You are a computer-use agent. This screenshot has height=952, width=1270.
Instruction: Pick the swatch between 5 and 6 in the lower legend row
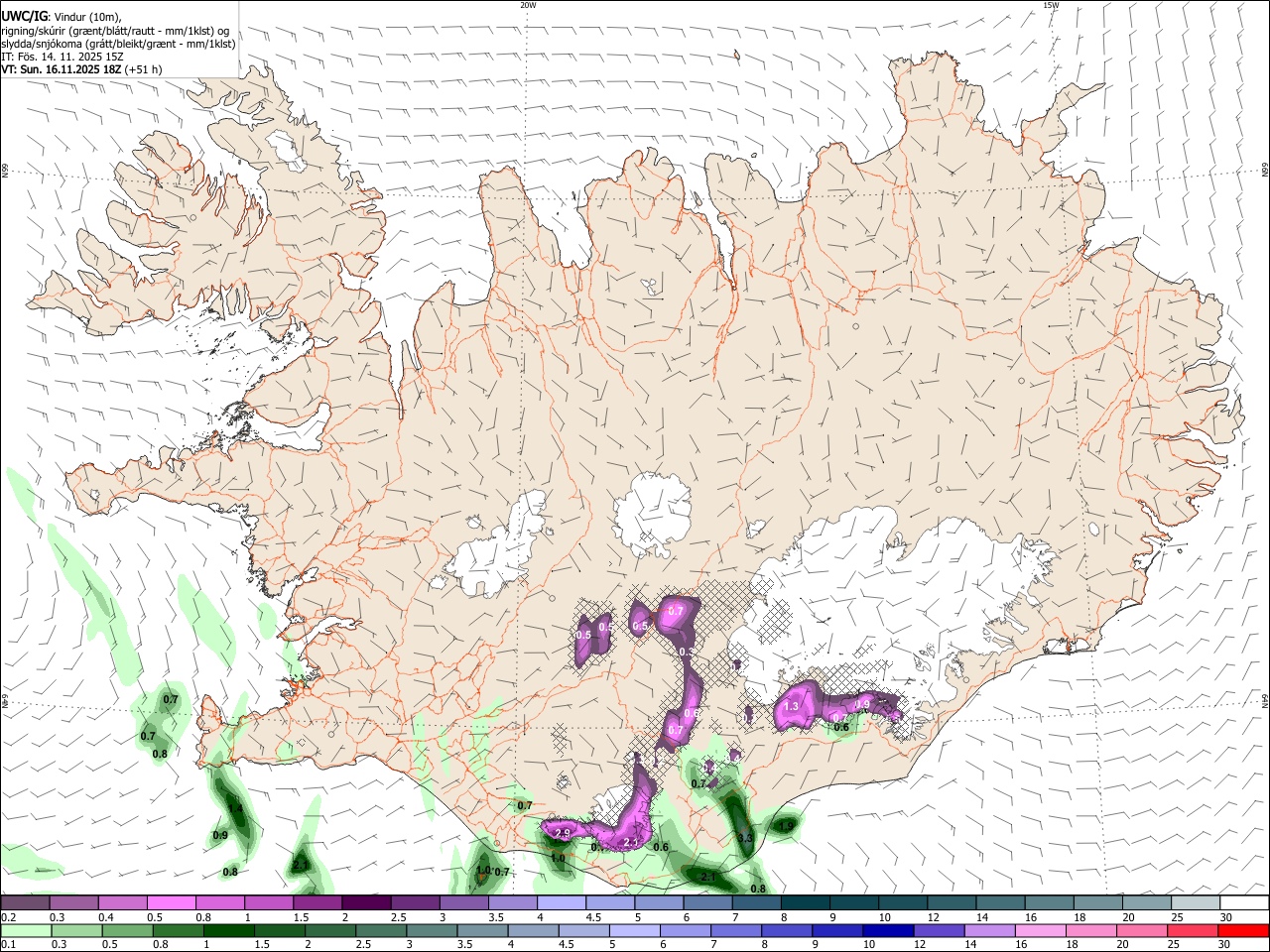[634, 931]
